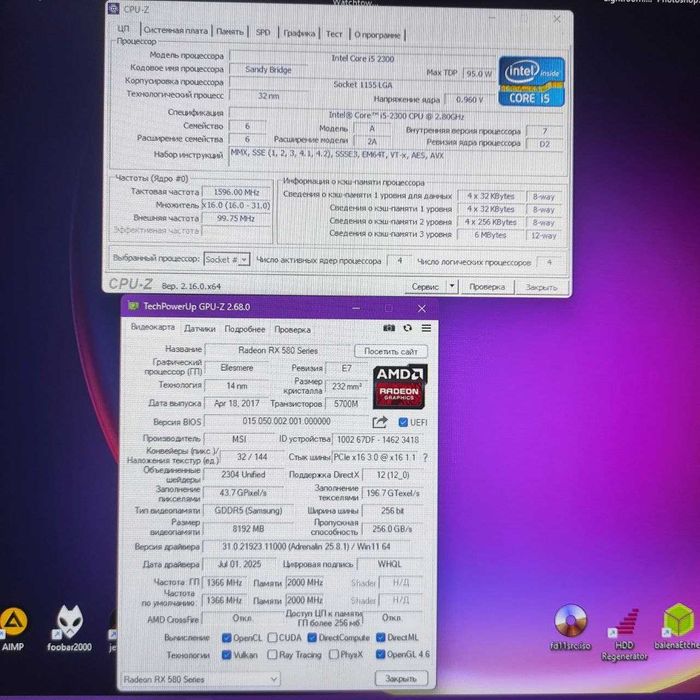Screen dimensions: 700x700
Task: Click the Посетить сайт button
Action: 391,351
